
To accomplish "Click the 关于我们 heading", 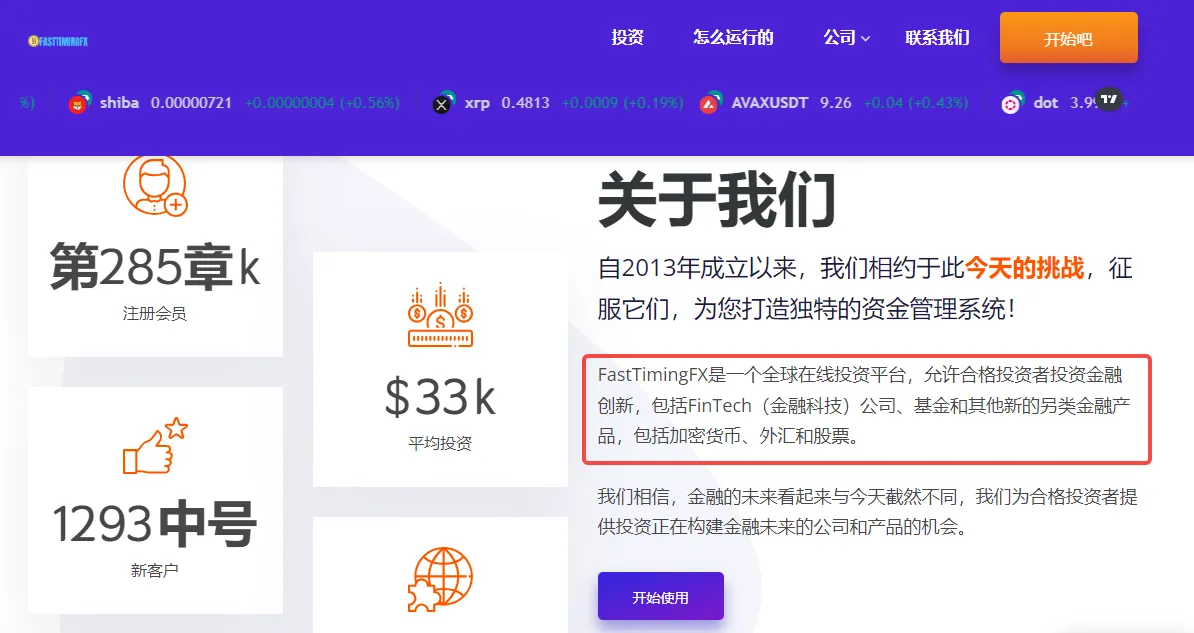I will 717,200.
